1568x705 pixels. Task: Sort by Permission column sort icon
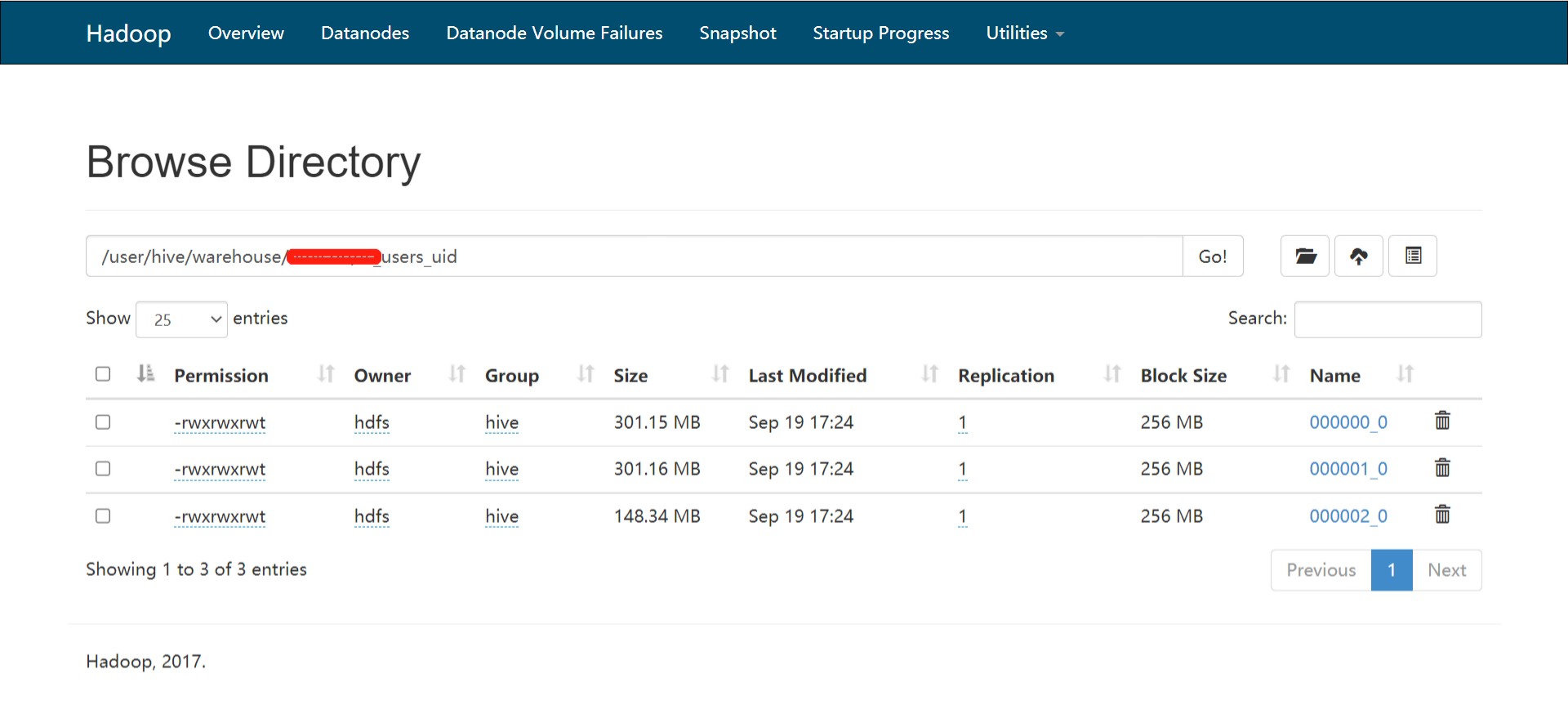click(326, 374)
